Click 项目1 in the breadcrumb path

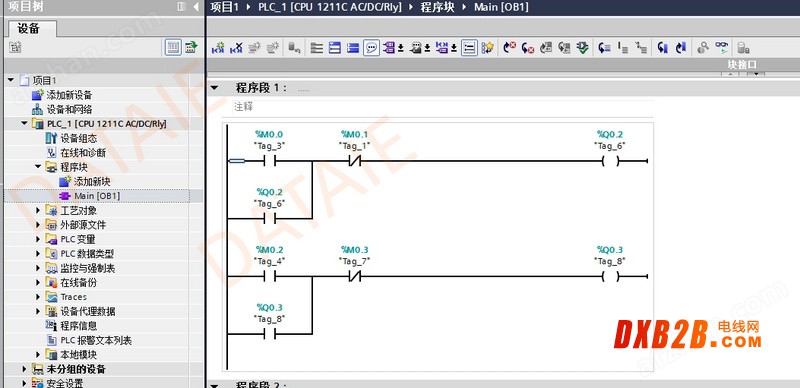coord(225,7)
